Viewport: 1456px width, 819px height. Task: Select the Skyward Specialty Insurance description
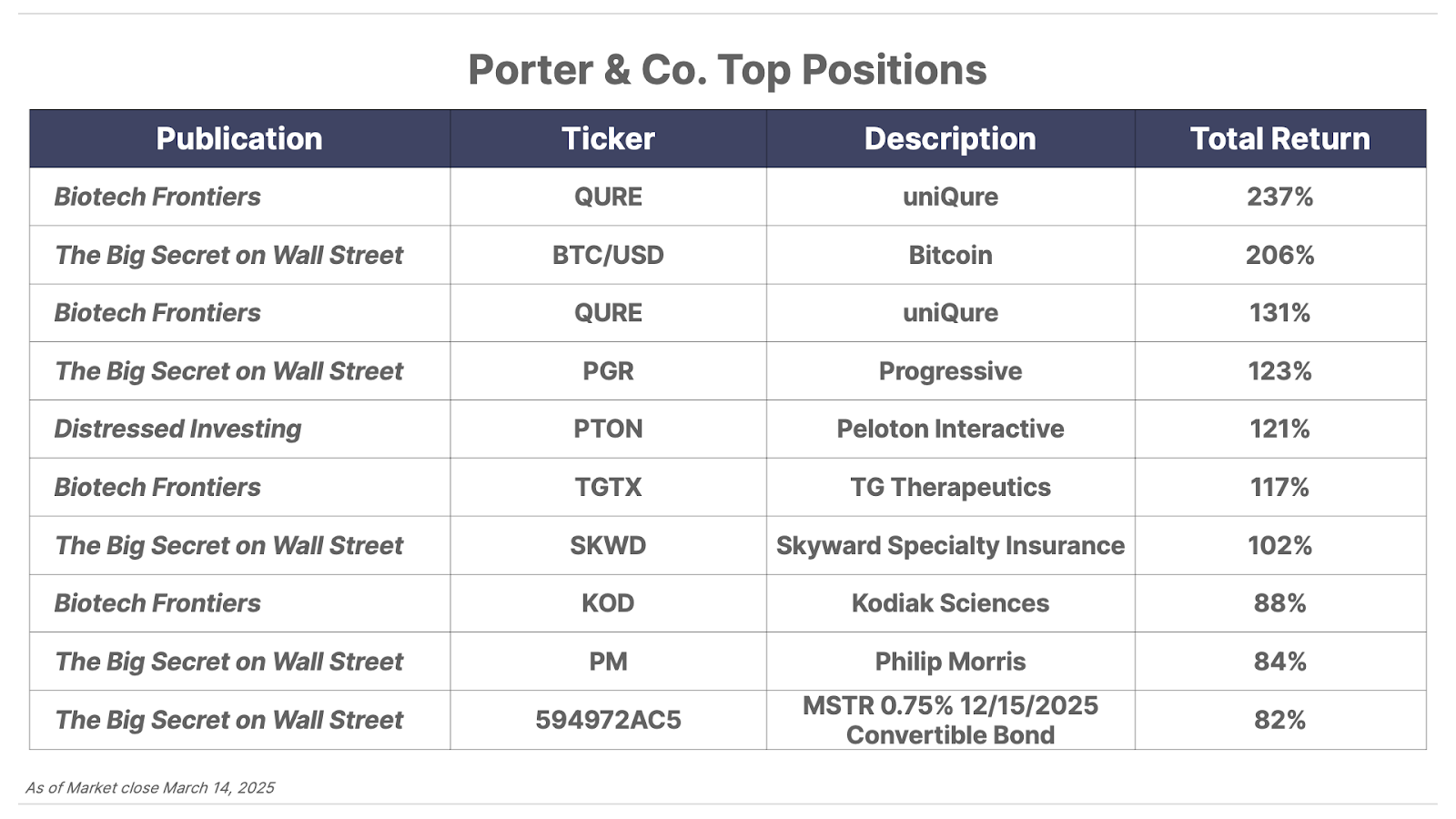pyautogui.click(x=950, y=545)
